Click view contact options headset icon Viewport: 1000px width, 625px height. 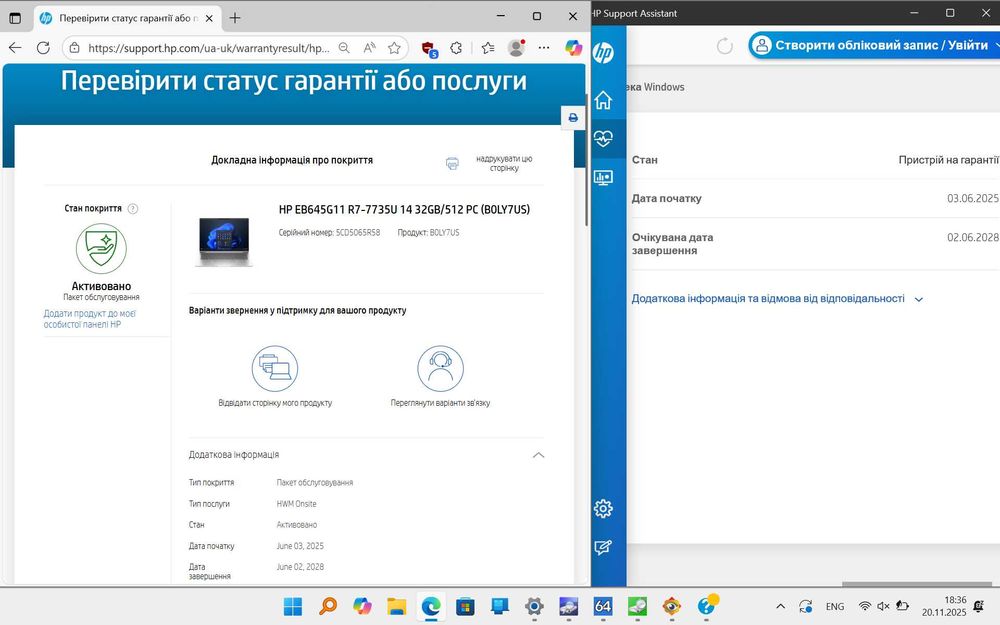(440, 369)
